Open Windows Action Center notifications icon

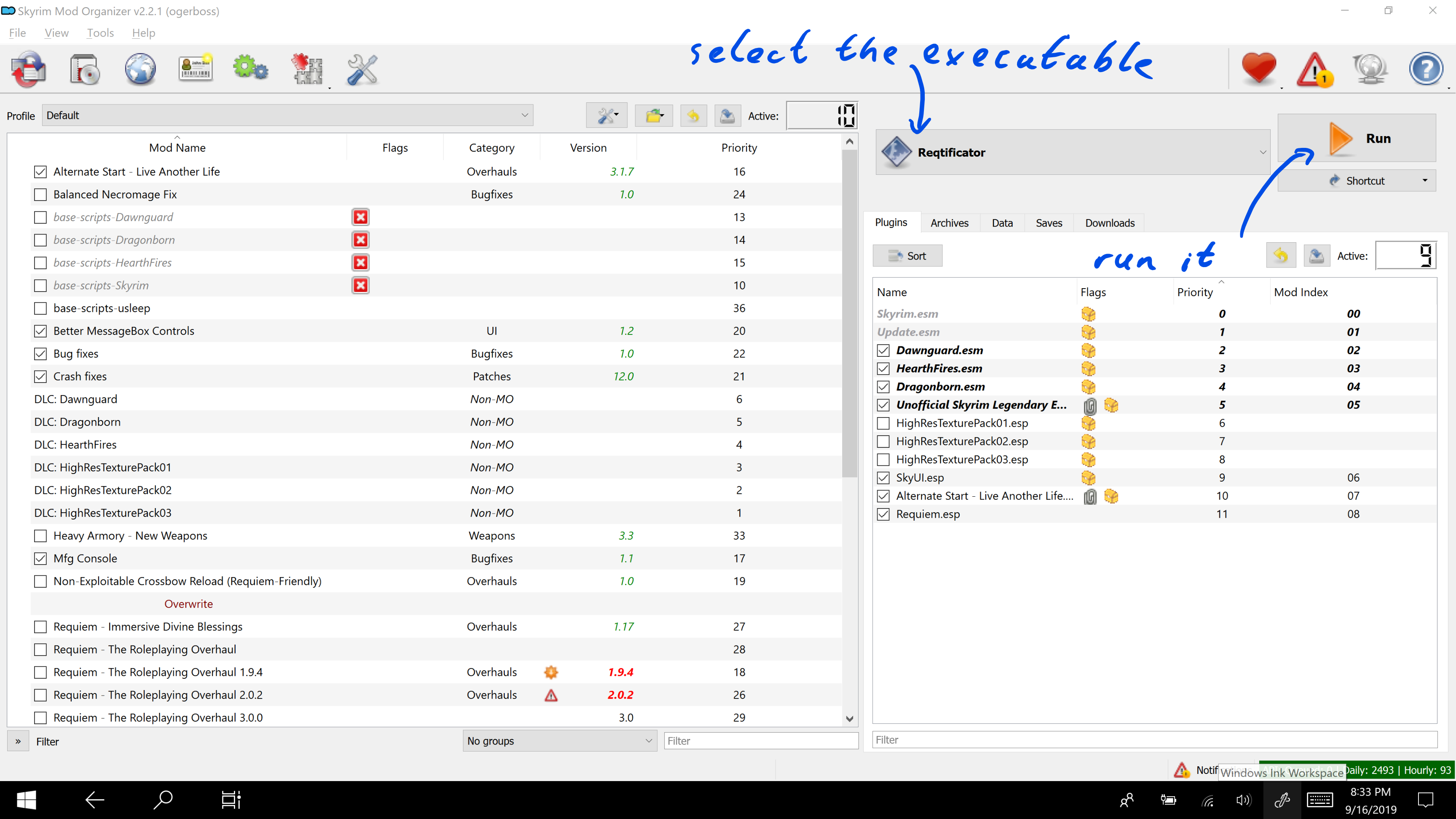click(x=1426, y=800)
